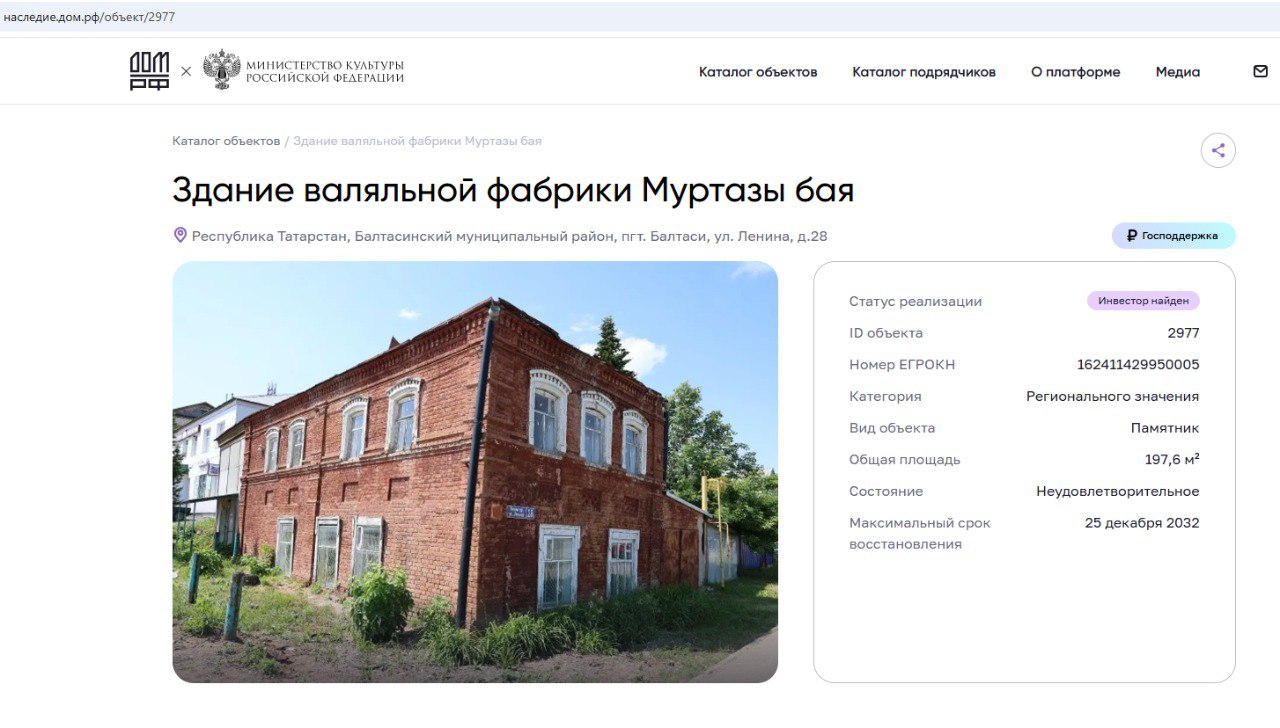Open the brick factory building photo
Image resolution: width=1280 pixels, height=728 pixels.
[x=475, y=472]
